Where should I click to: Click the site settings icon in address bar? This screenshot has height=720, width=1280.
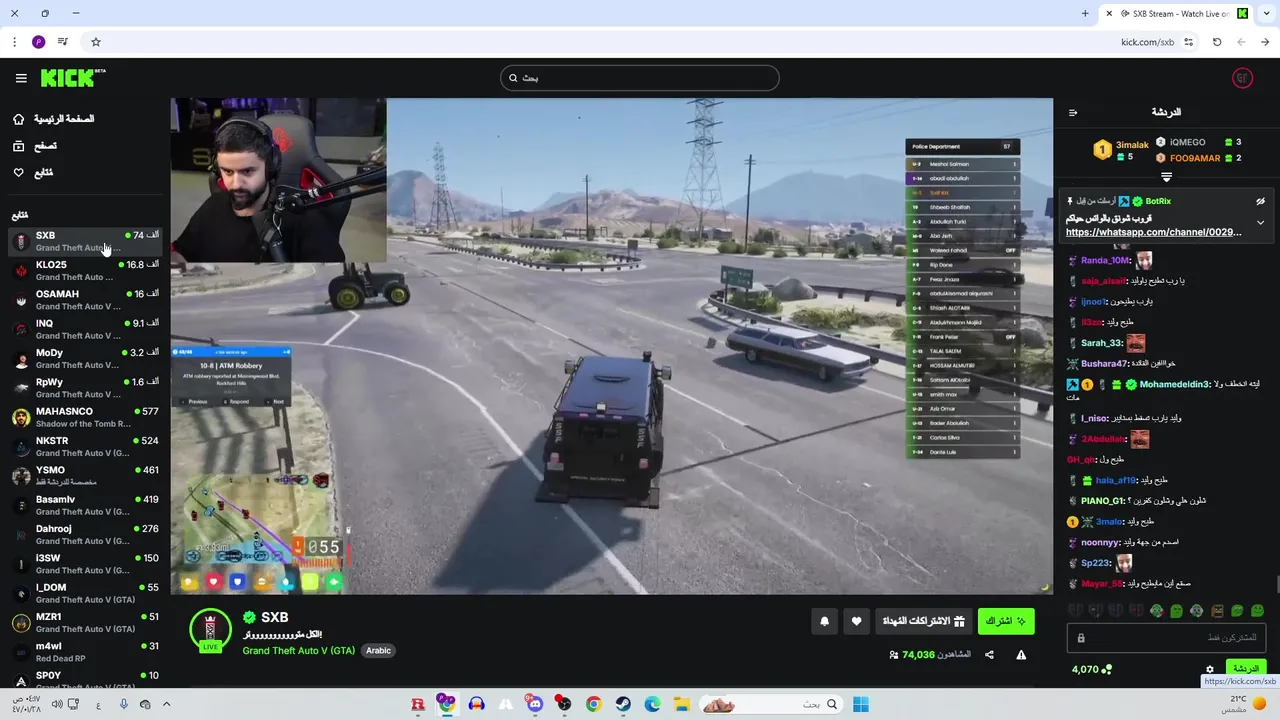coord(1189,42)
